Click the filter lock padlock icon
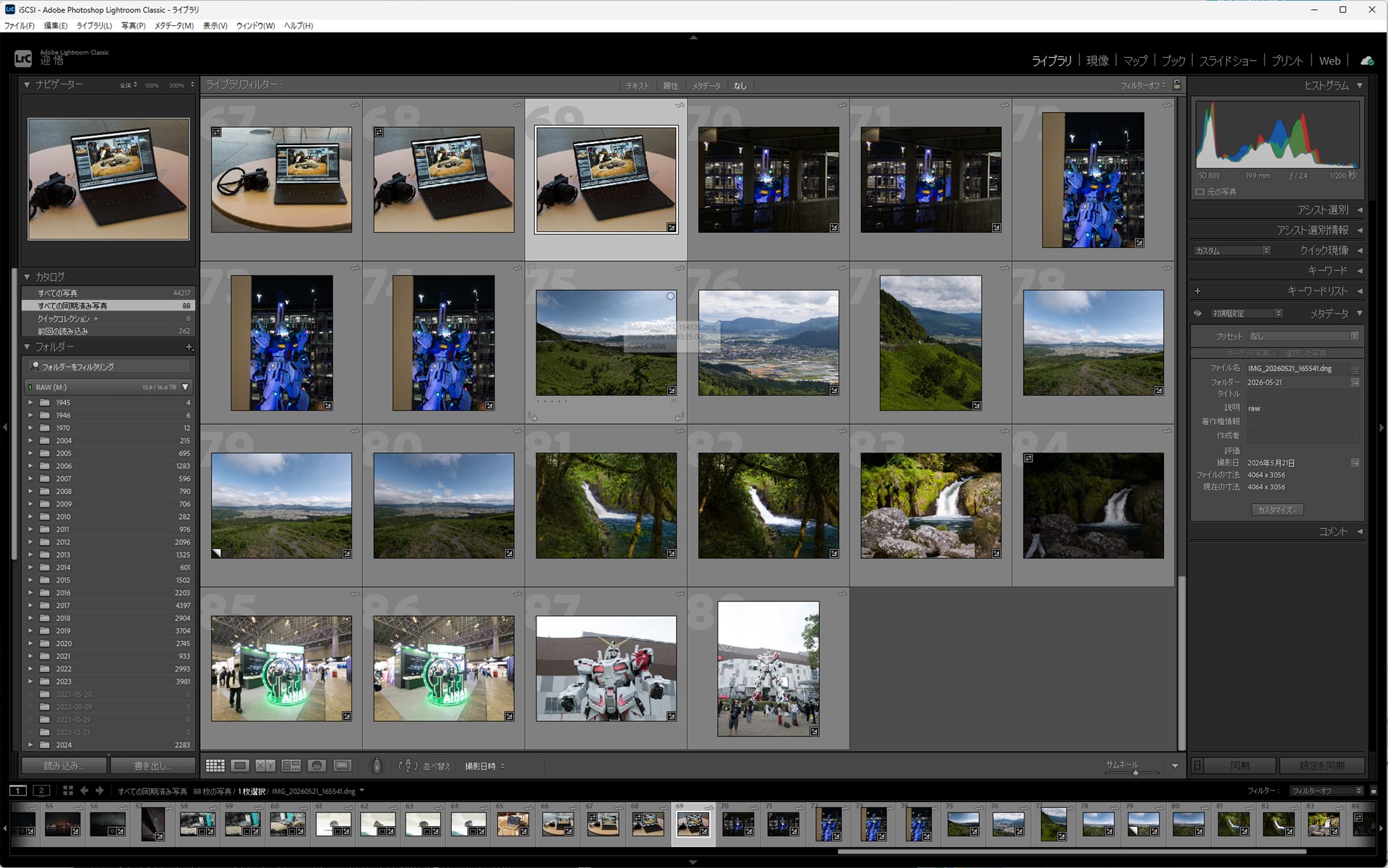The width and height of the screenshot is (1388, 868). 1177,85
